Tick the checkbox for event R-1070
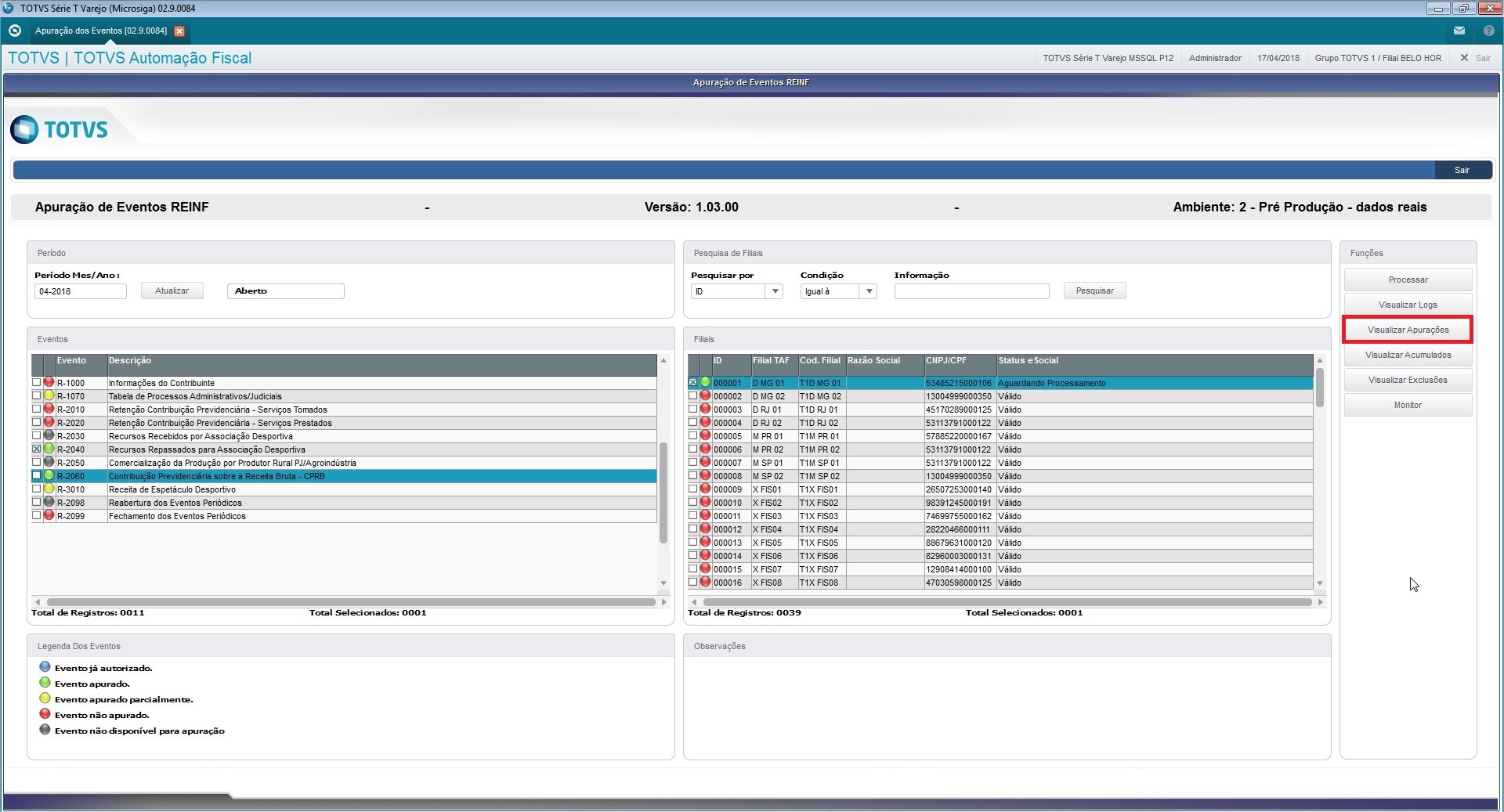The height and width of the screenshot is (812, 1504). pos(36,395)
